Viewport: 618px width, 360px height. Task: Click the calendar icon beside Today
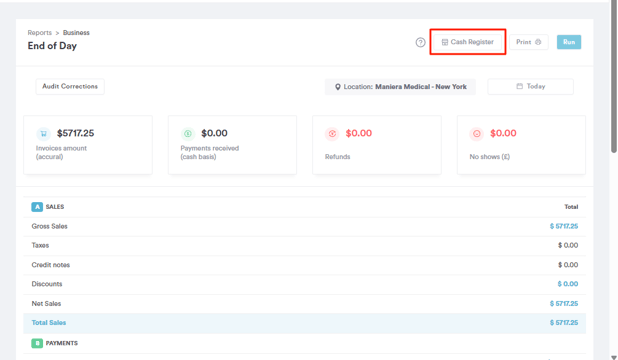pyautogui.click(x=519, y=86)
